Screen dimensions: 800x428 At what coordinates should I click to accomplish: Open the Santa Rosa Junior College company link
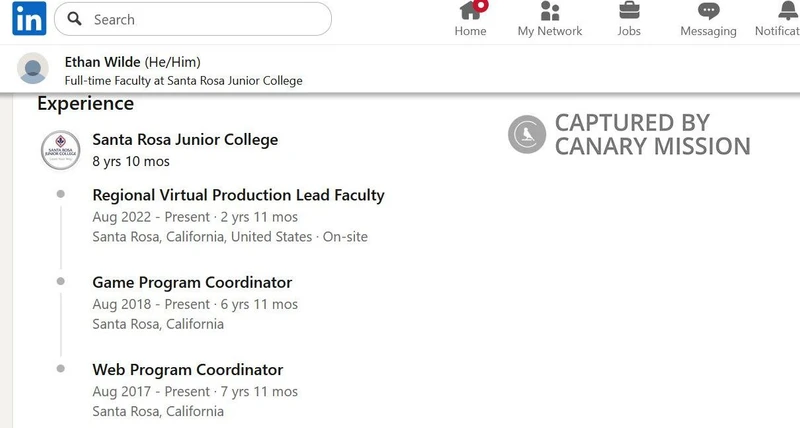[x=185, y=139]
